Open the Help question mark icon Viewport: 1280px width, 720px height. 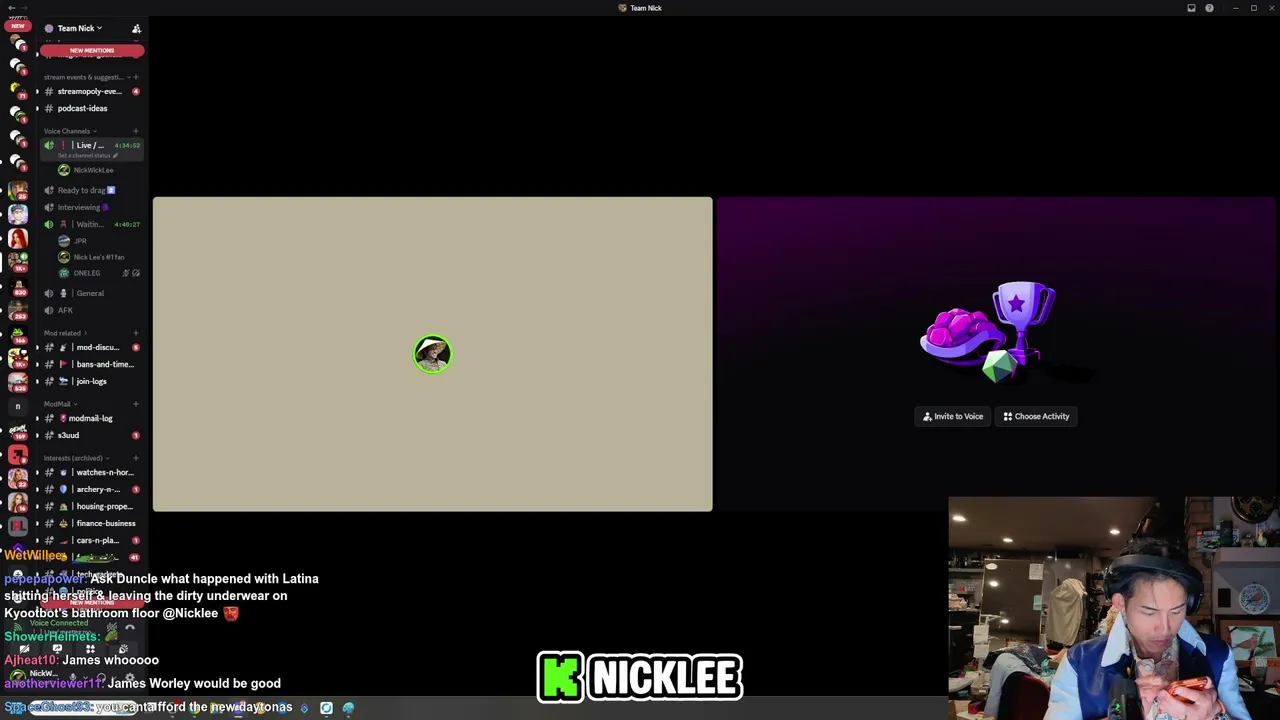coord(1209,8)
